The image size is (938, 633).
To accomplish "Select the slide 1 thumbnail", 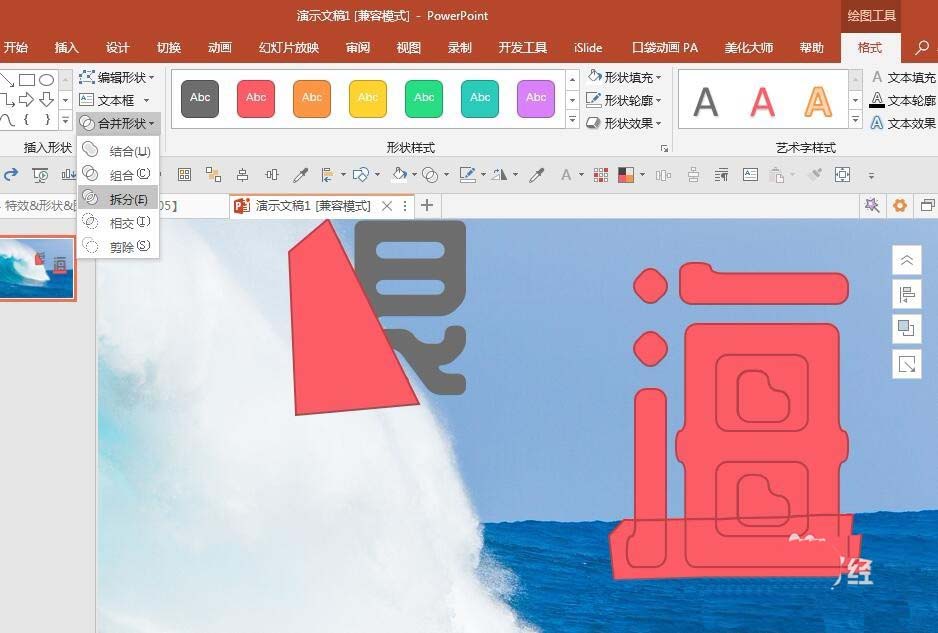I will [x=37, y=267].
